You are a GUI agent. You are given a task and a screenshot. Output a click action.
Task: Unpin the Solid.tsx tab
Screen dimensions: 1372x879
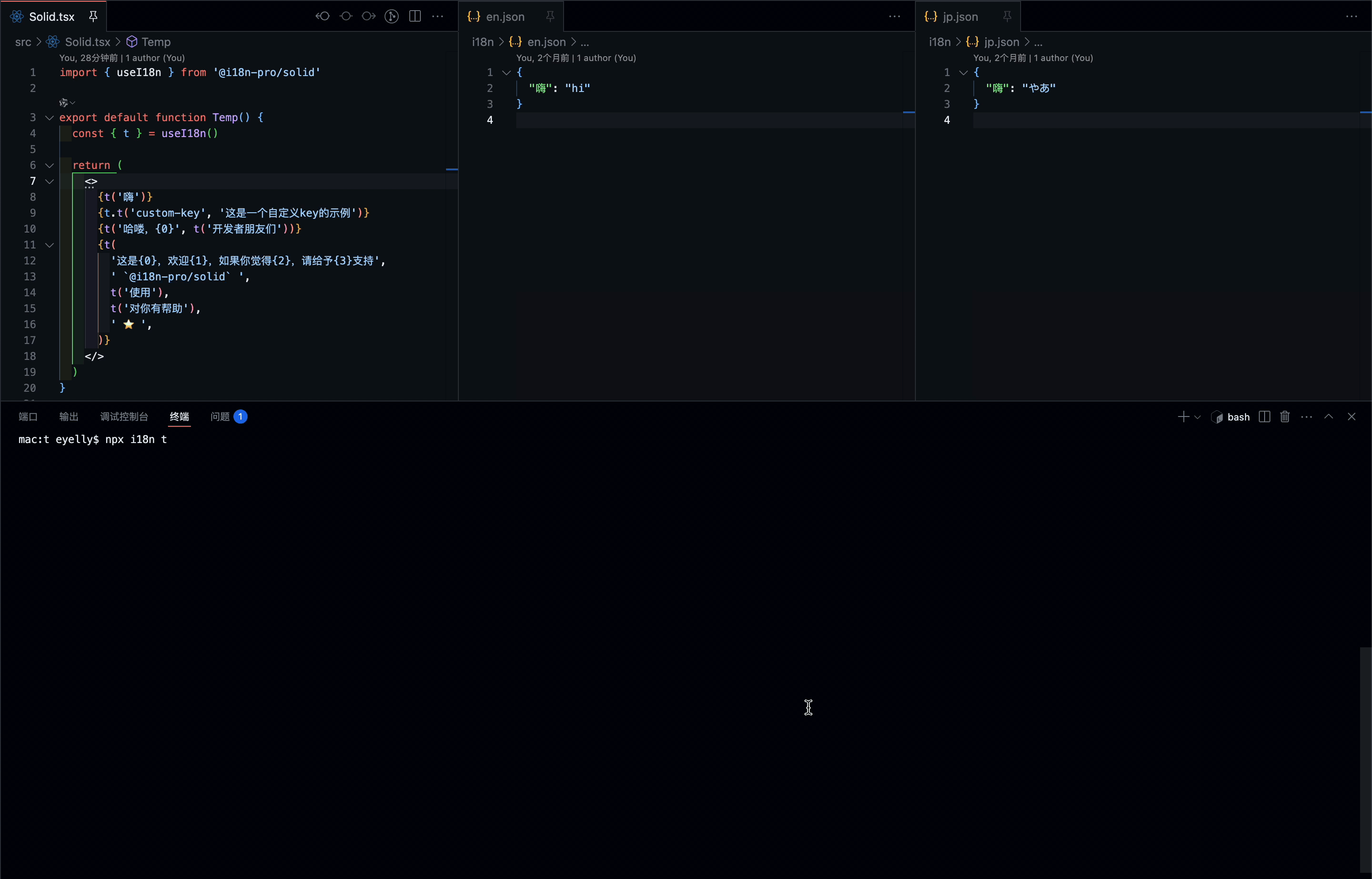(x=93, y=16)
